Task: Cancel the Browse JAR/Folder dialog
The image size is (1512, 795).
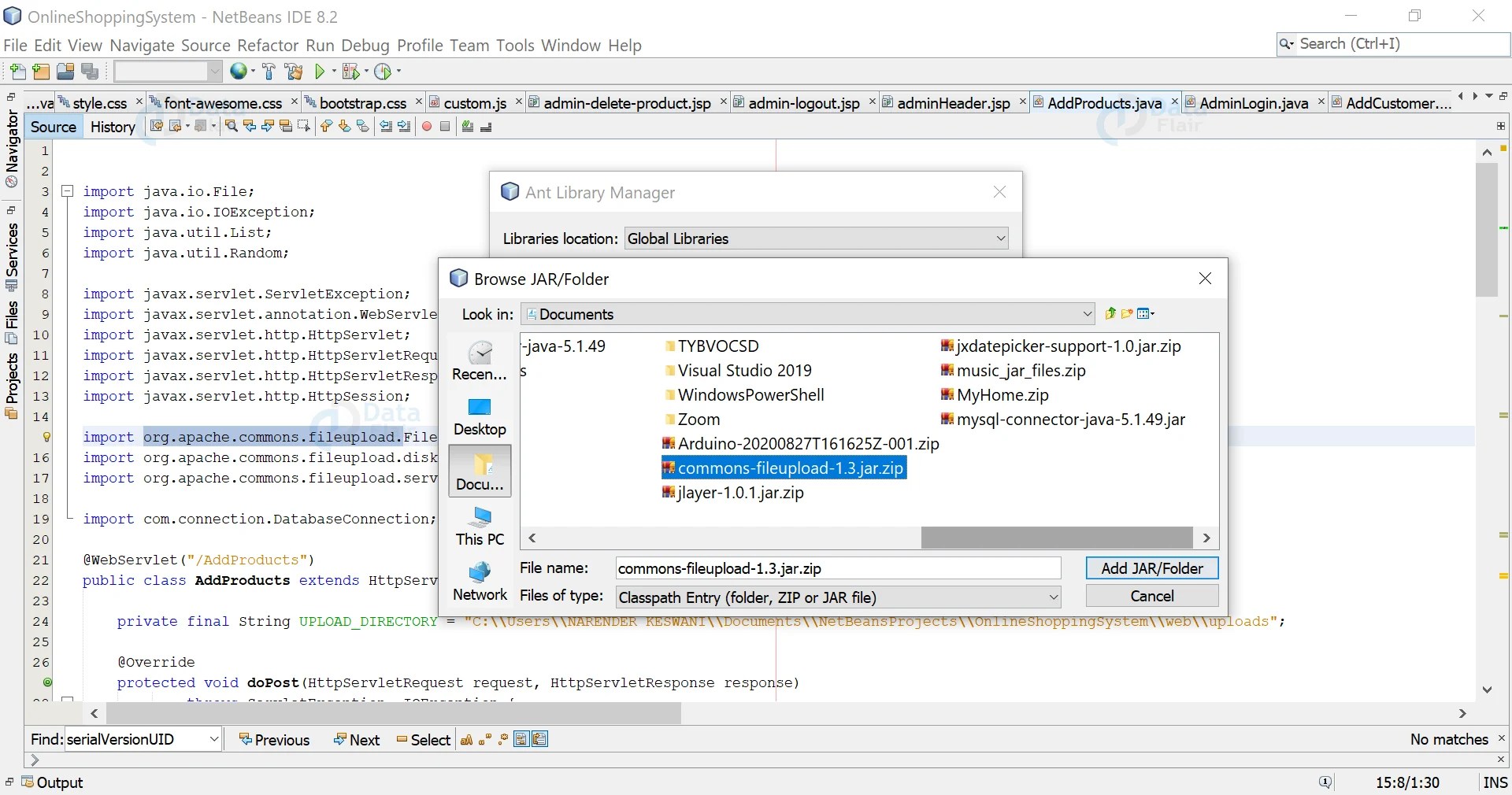Action: [1151, 596]
